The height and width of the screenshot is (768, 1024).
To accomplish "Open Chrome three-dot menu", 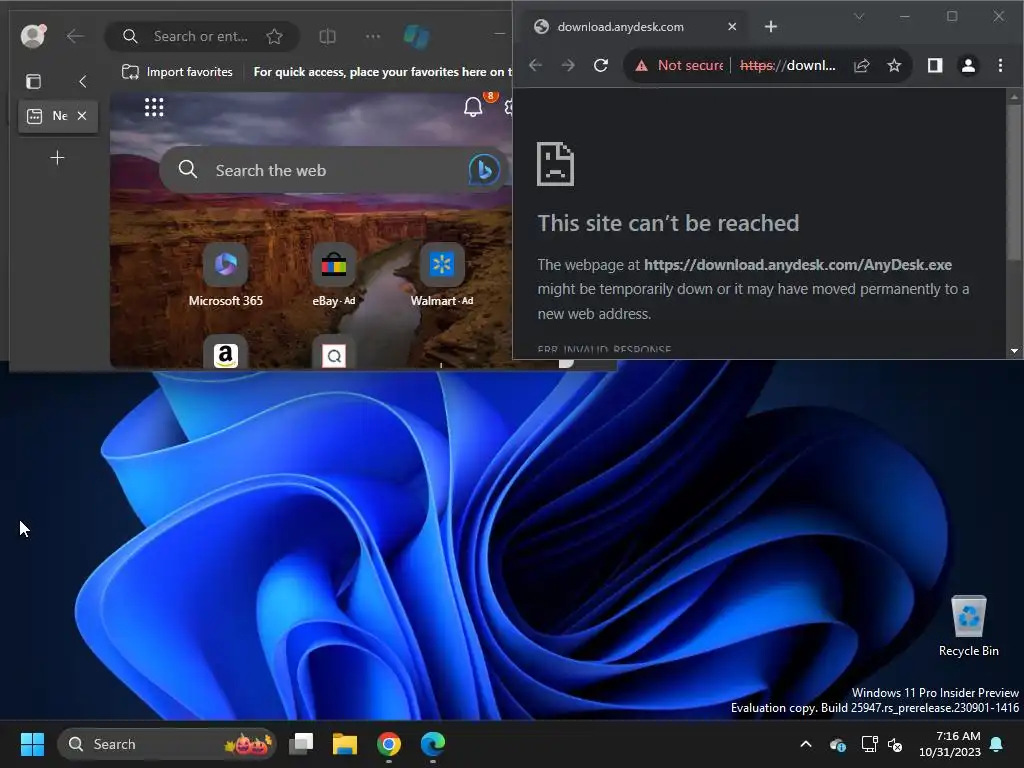I will click(x=1000, y=65).
